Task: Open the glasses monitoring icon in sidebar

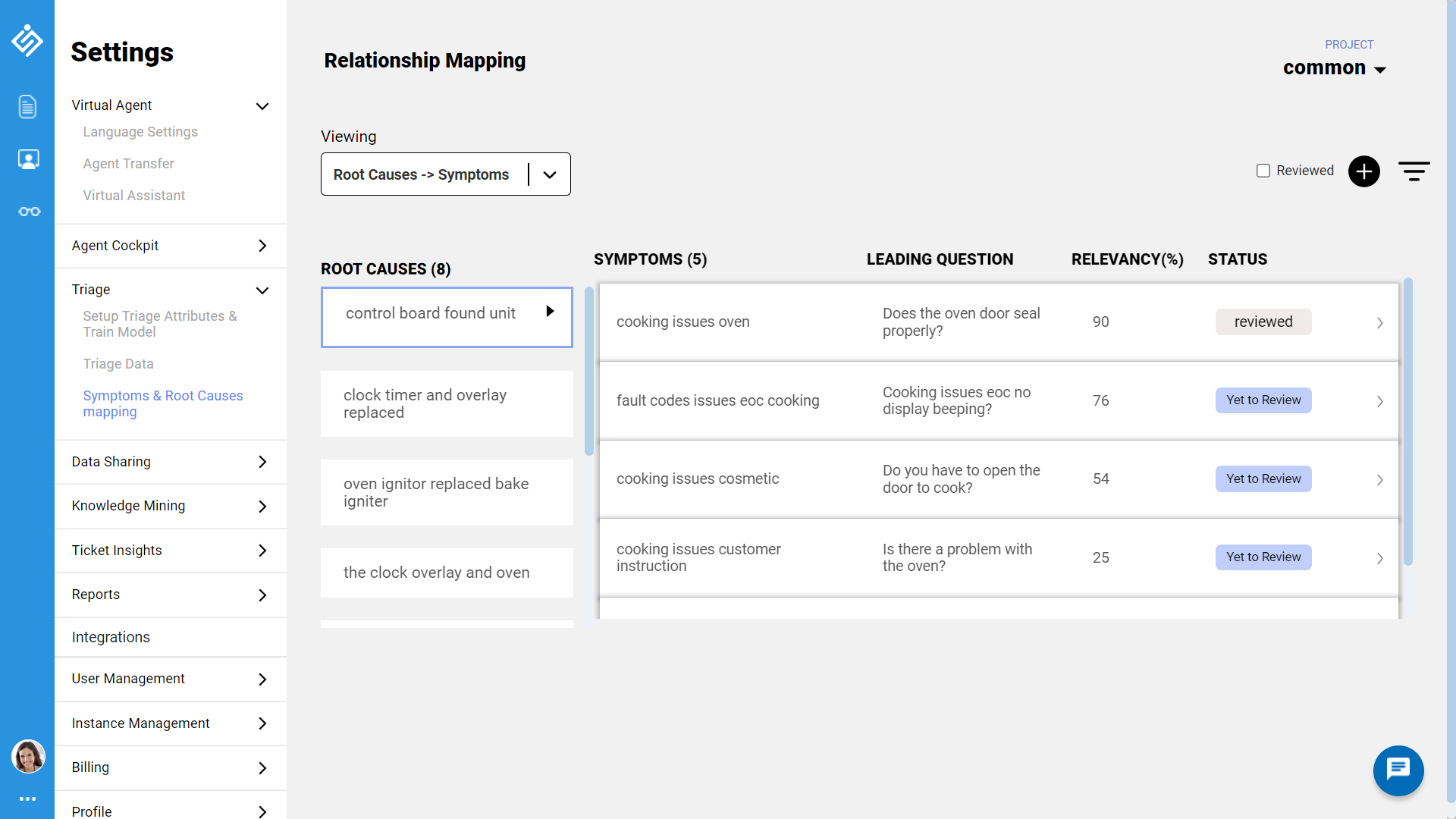Action: click(28, 212)
